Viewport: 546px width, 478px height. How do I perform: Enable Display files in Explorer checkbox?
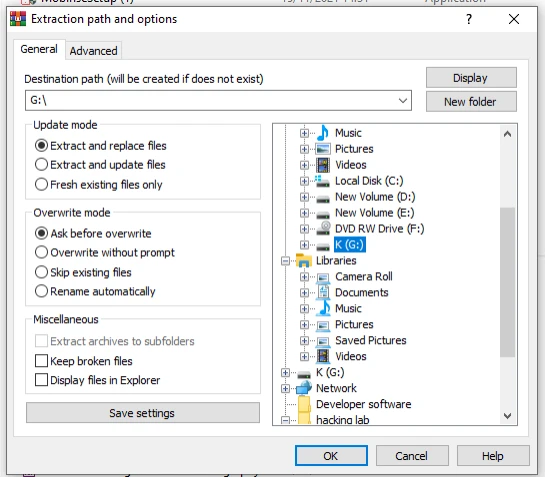pyautogui.click(x=41, y=380)
